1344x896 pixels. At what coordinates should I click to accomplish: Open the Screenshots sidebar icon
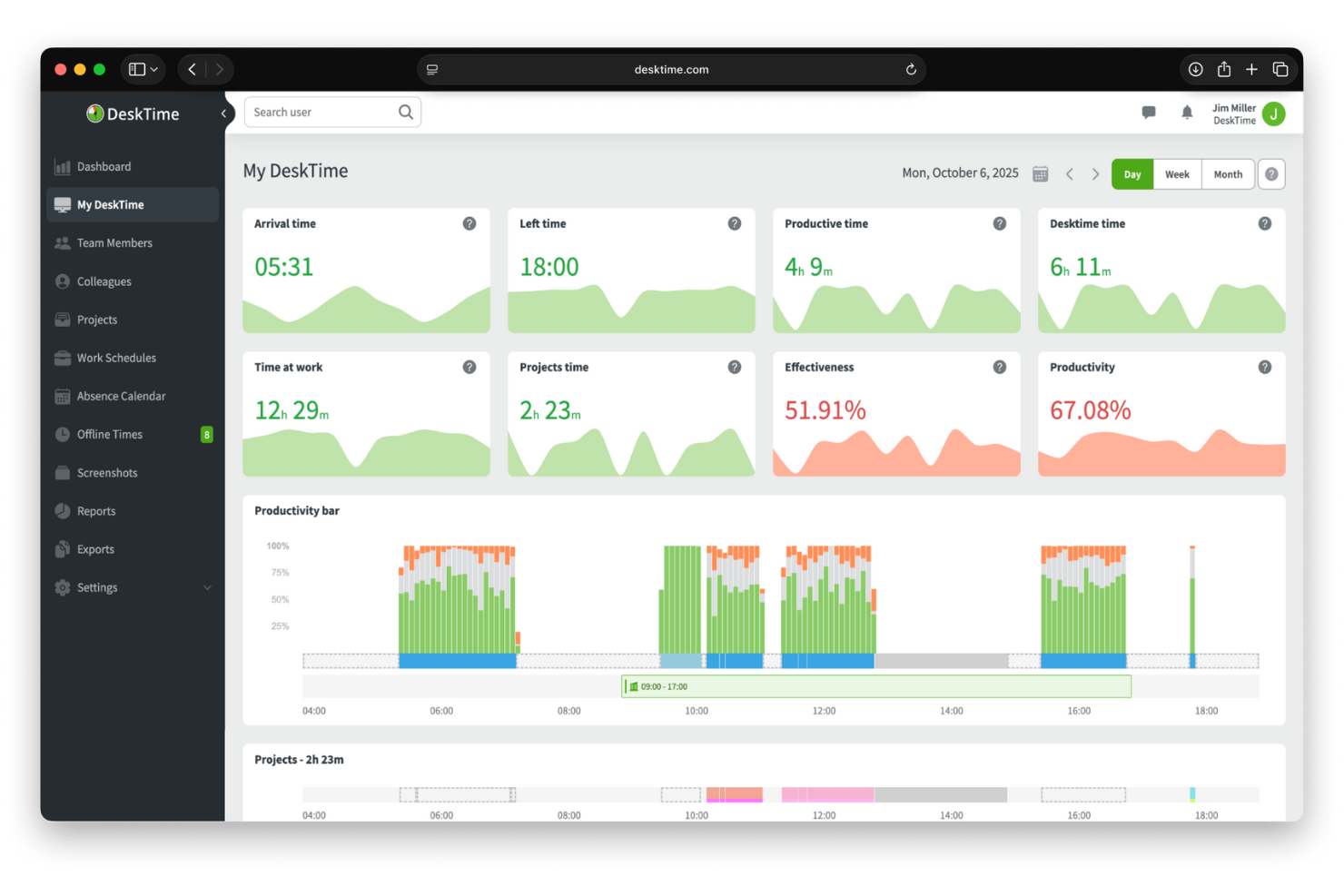click(62, 473)
